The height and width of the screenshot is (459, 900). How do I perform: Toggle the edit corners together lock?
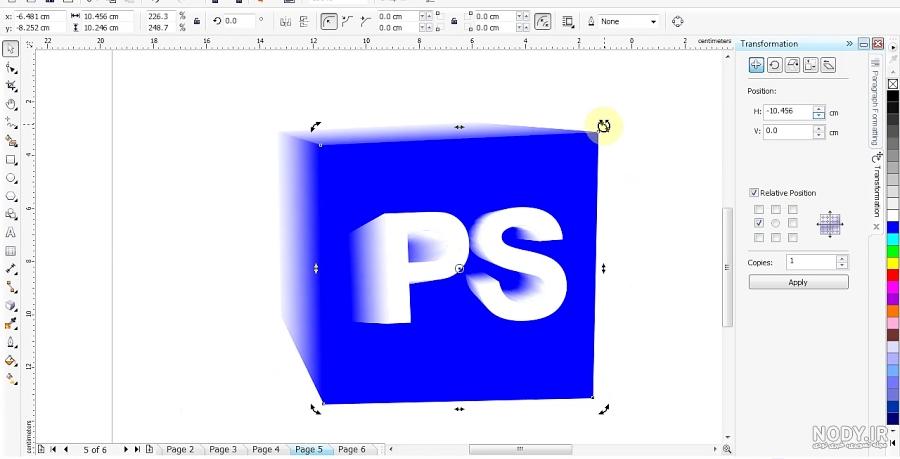[x=454, y=22]
